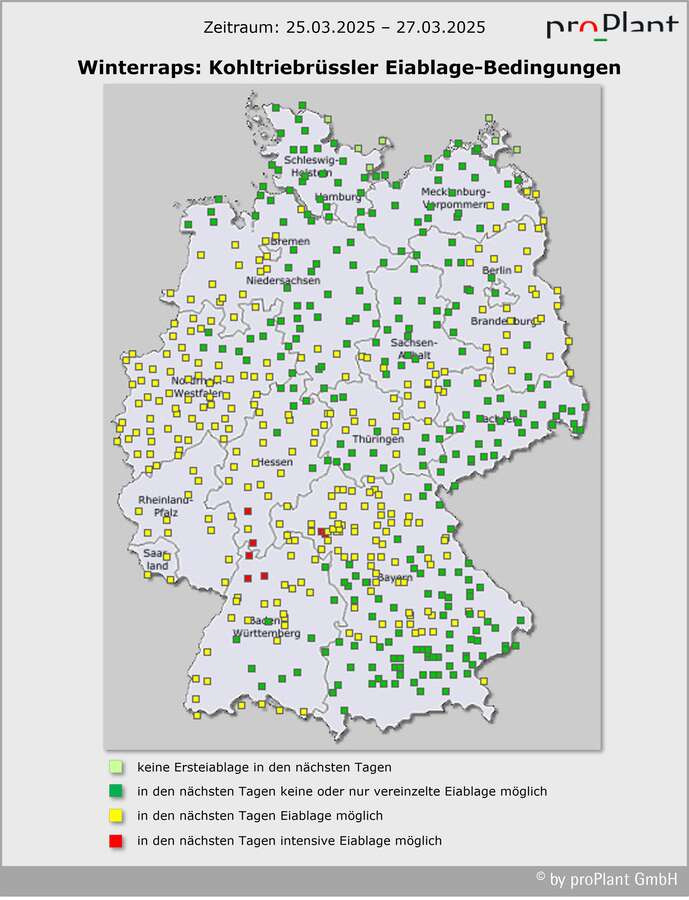Click the 'keine Ersteiablage' legend text
Image resolution: width=689 pixels, height=900 pixels.
pos(264,767)
